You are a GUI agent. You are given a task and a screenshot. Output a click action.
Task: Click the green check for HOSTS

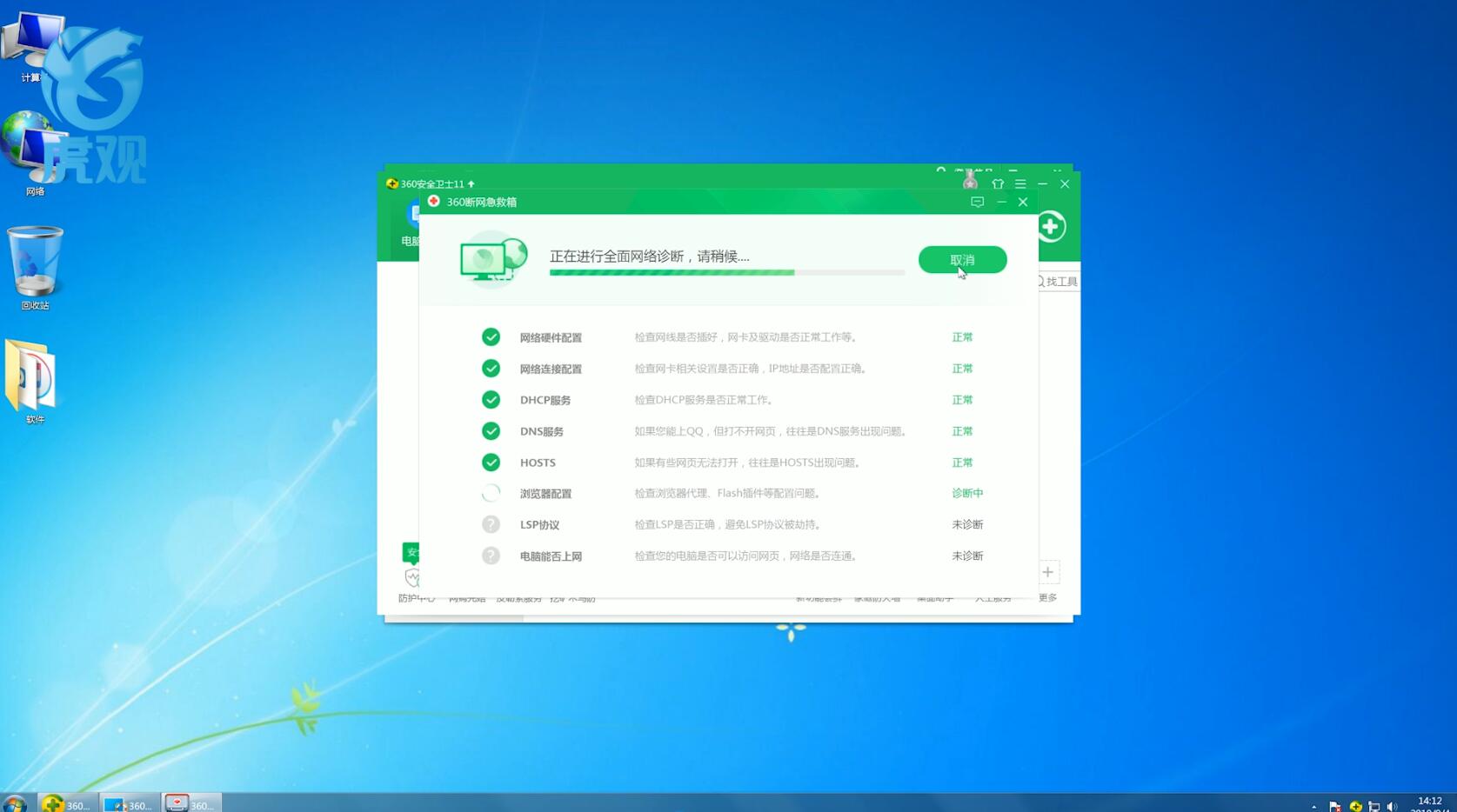pyautogui.click(x=491, y=463)
